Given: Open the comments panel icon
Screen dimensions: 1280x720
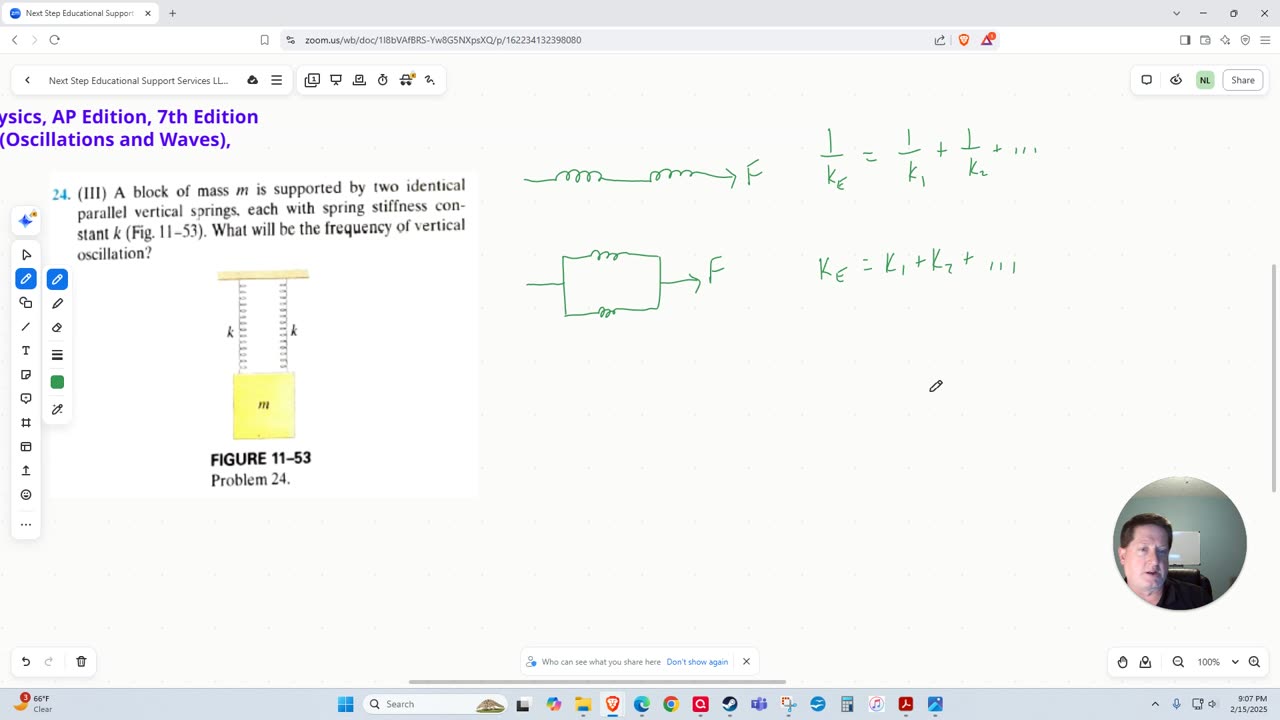Looking at the screenshot, I should click(x=1147, y=80).
